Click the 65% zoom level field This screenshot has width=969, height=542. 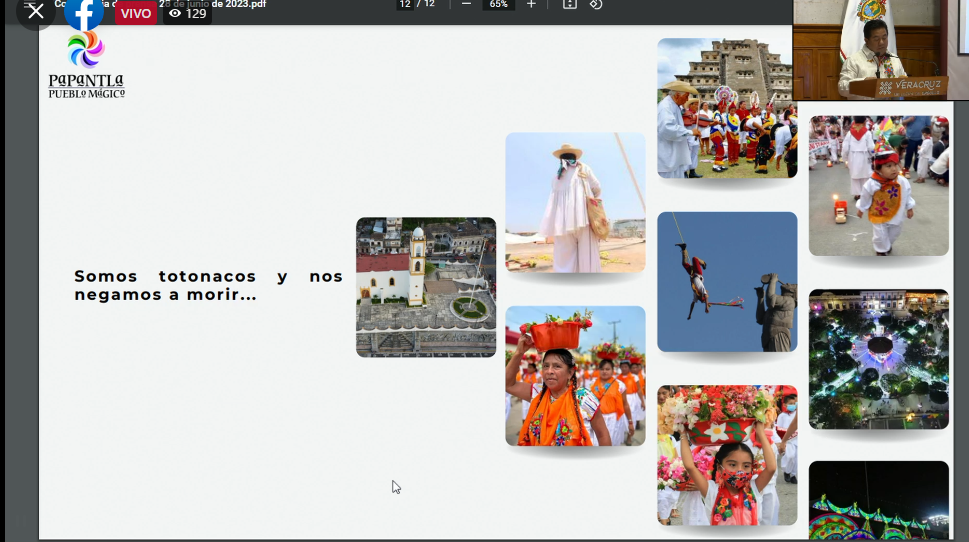click(x=499, y=4)
